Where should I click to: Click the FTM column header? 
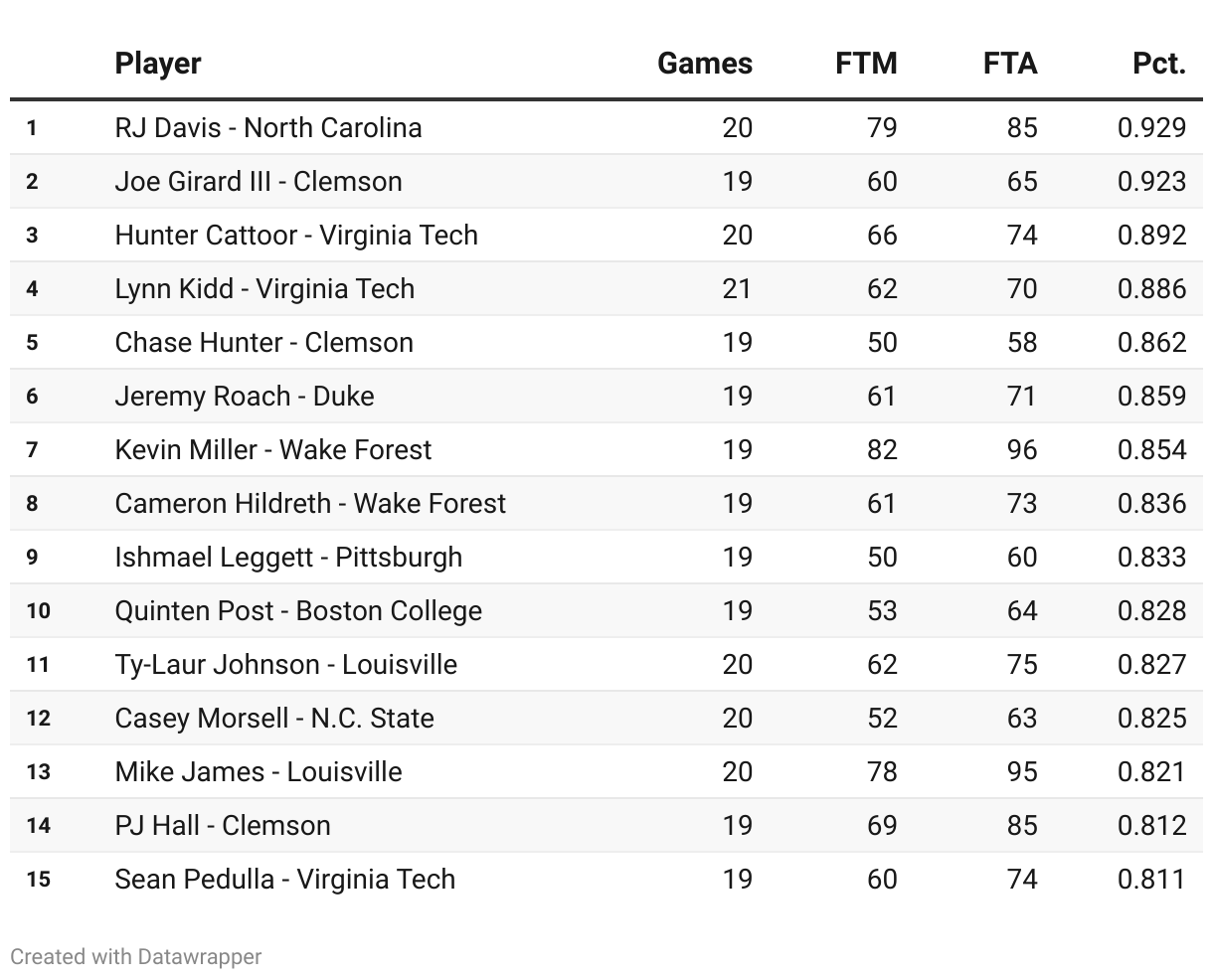(x=866, y=64)
